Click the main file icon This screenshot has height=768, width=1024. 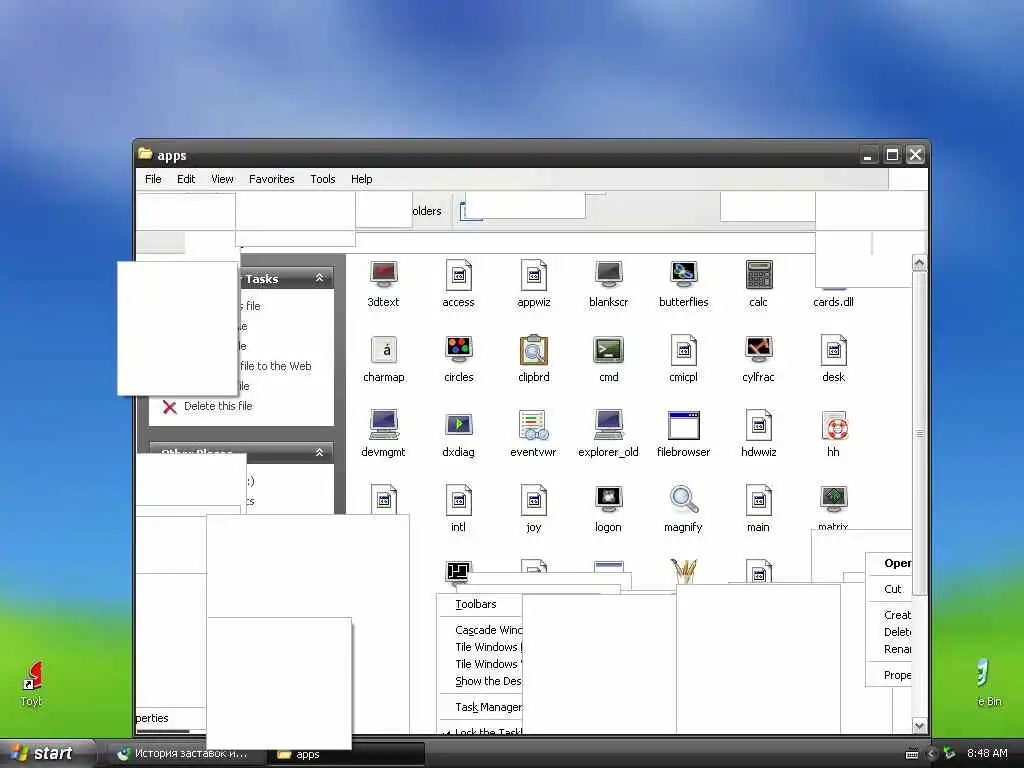(x=759, y=500)
